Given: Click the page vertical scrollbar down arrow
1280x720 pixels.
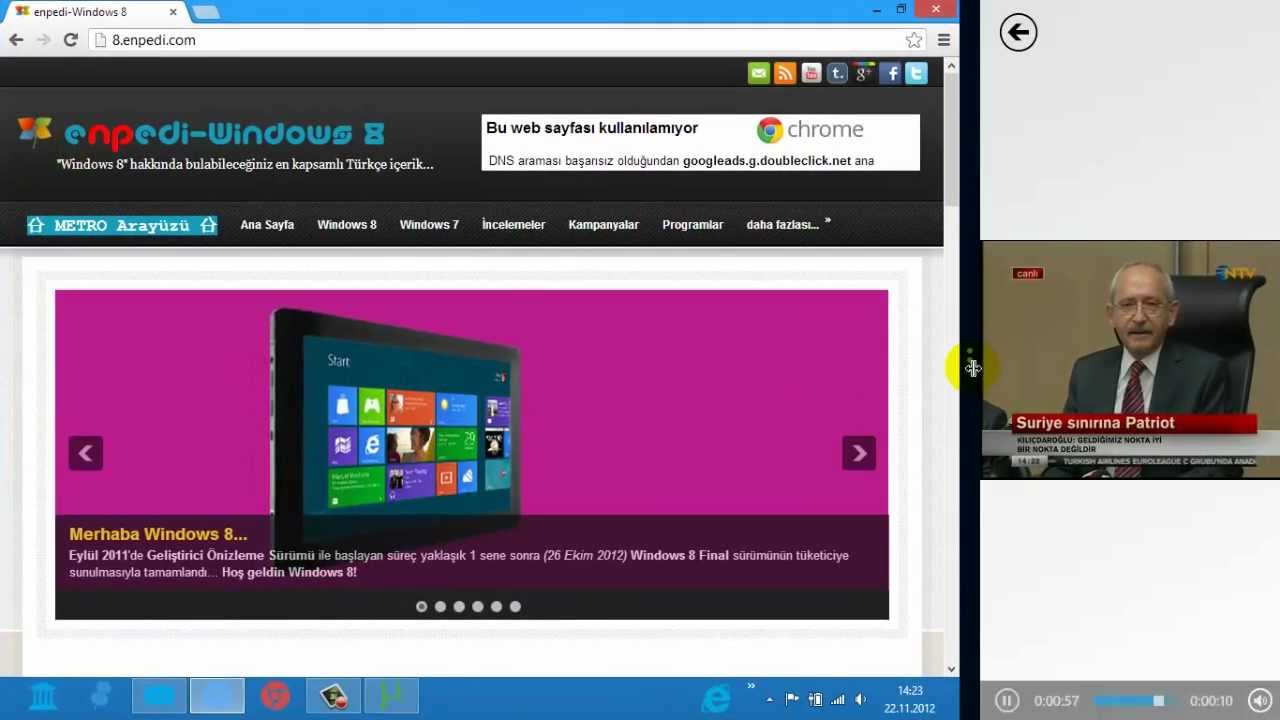Looking at the screenshot, I should [951, 669].
